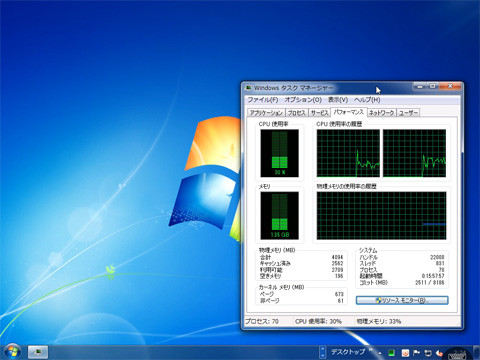Switch to アプリケーション tab

(x=266, y=113)
